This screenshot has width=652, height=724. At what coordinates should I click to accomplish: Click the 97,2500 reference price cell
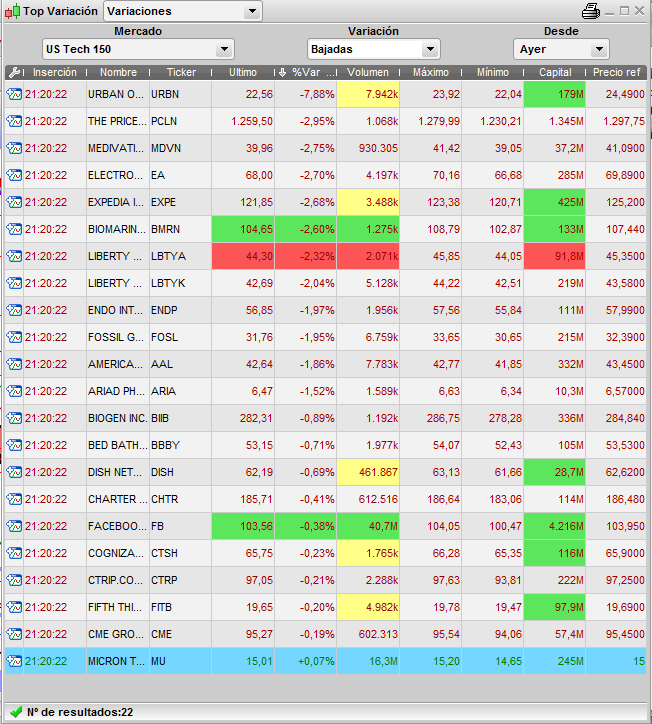[616, 580]
